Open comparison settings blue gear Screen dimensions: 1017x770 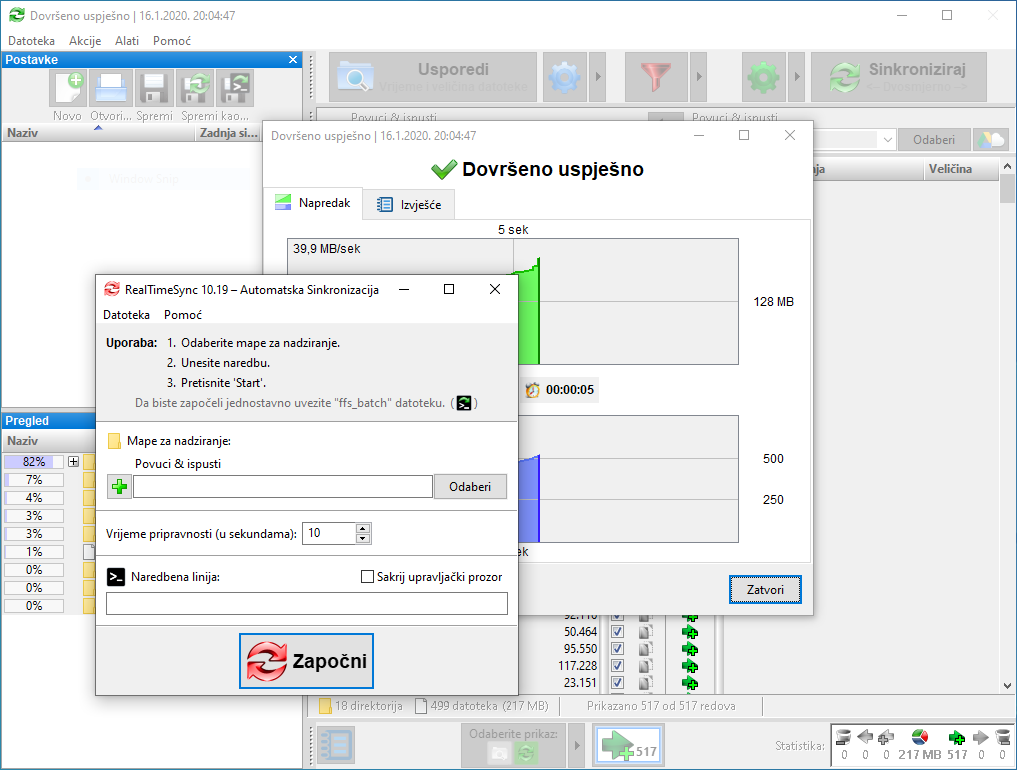(x=564, y=77)
